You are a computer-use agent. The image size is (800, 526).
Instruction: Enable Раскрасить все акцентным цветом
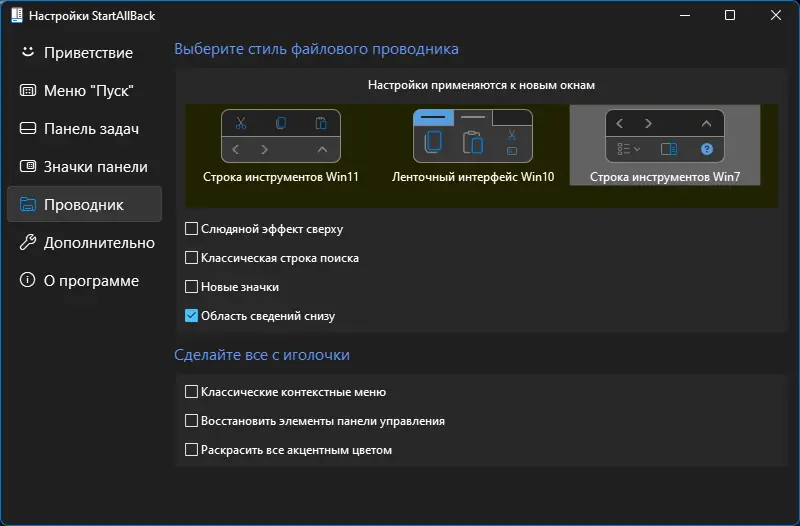[x=191, y=450]
